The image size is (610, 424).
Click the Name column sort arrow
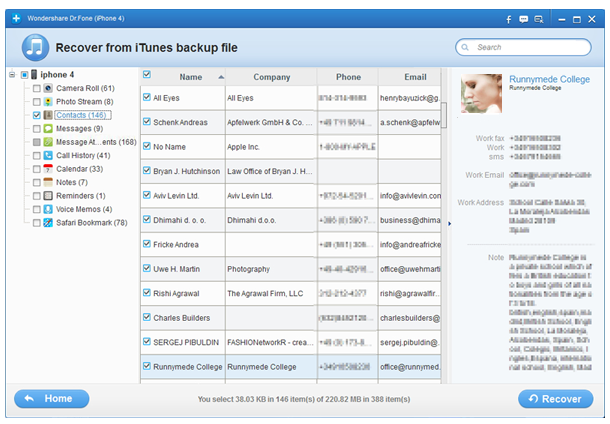[x=221, y=77]
